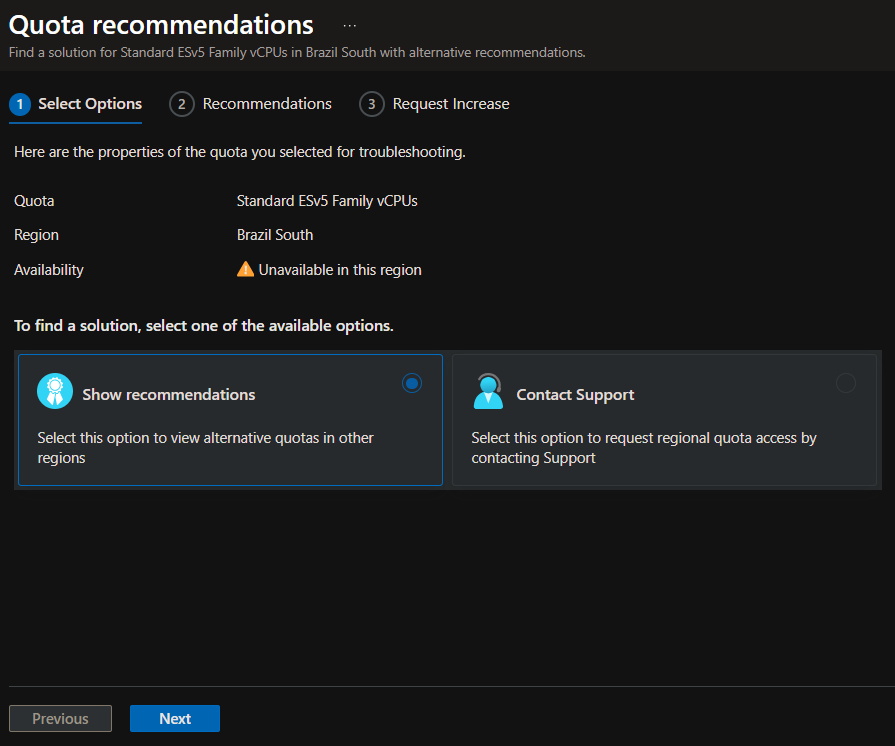Click the 'To find a solution' heading
Screen dimensions: 895x746
tap(204, 326)
